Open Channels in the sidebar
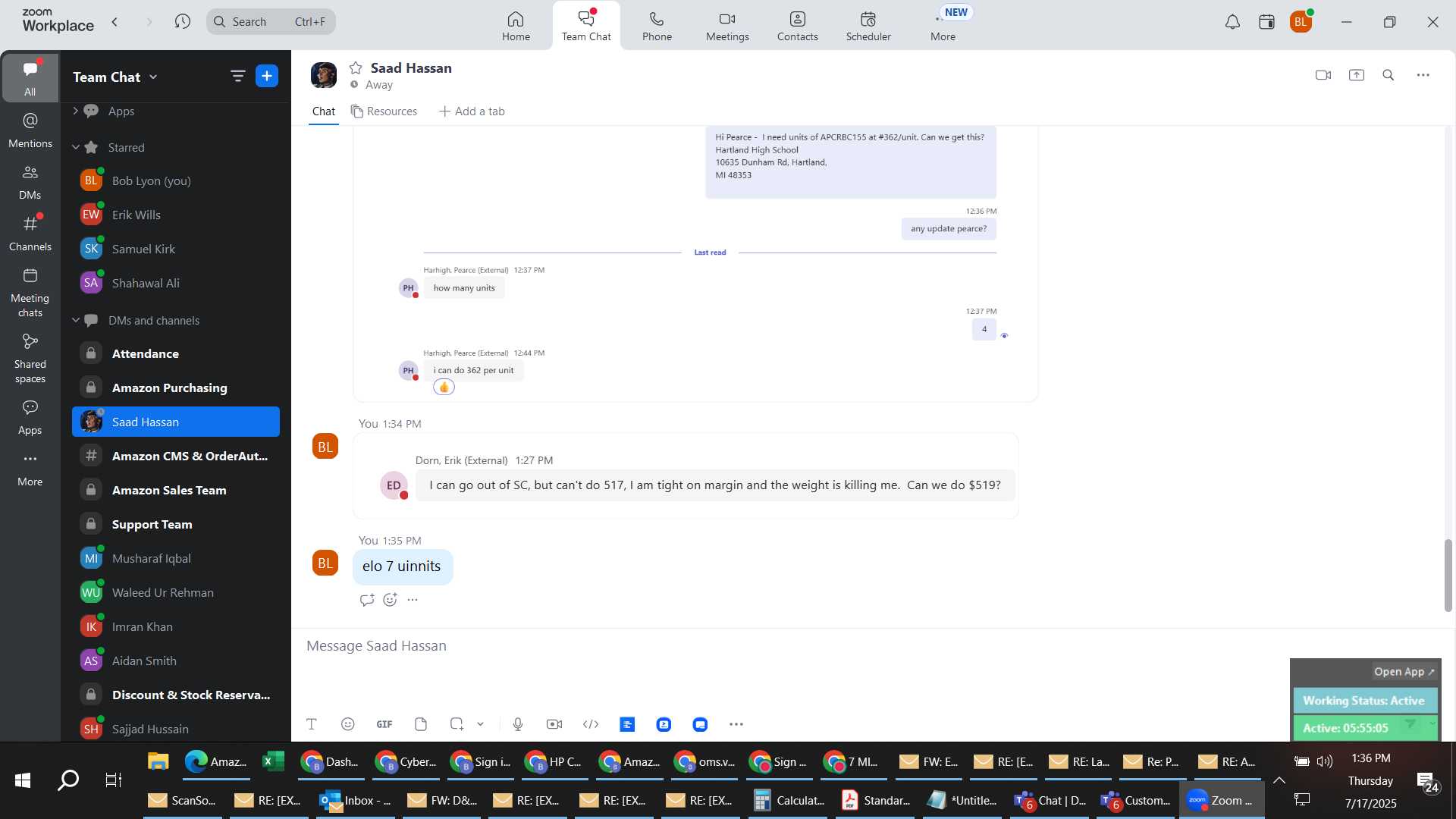This screenshot has width=1456, height=819. (x=30, y=234)
